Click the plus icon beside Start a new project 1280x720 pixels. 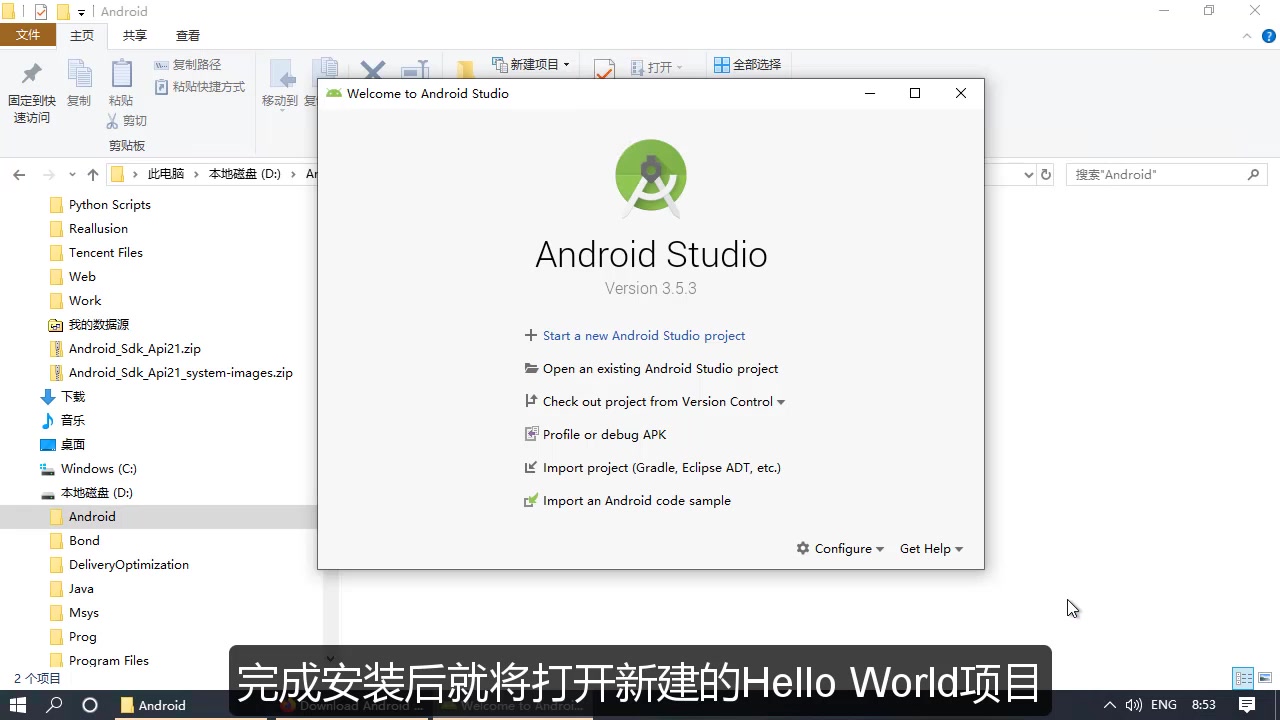[x=531, y=336]
